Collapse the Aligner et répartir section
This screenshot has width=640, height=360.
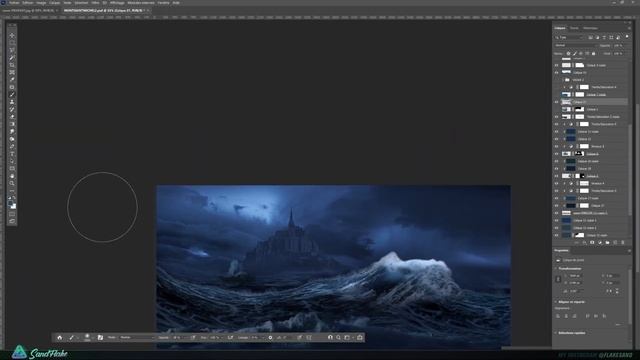[x=556, y=302]
